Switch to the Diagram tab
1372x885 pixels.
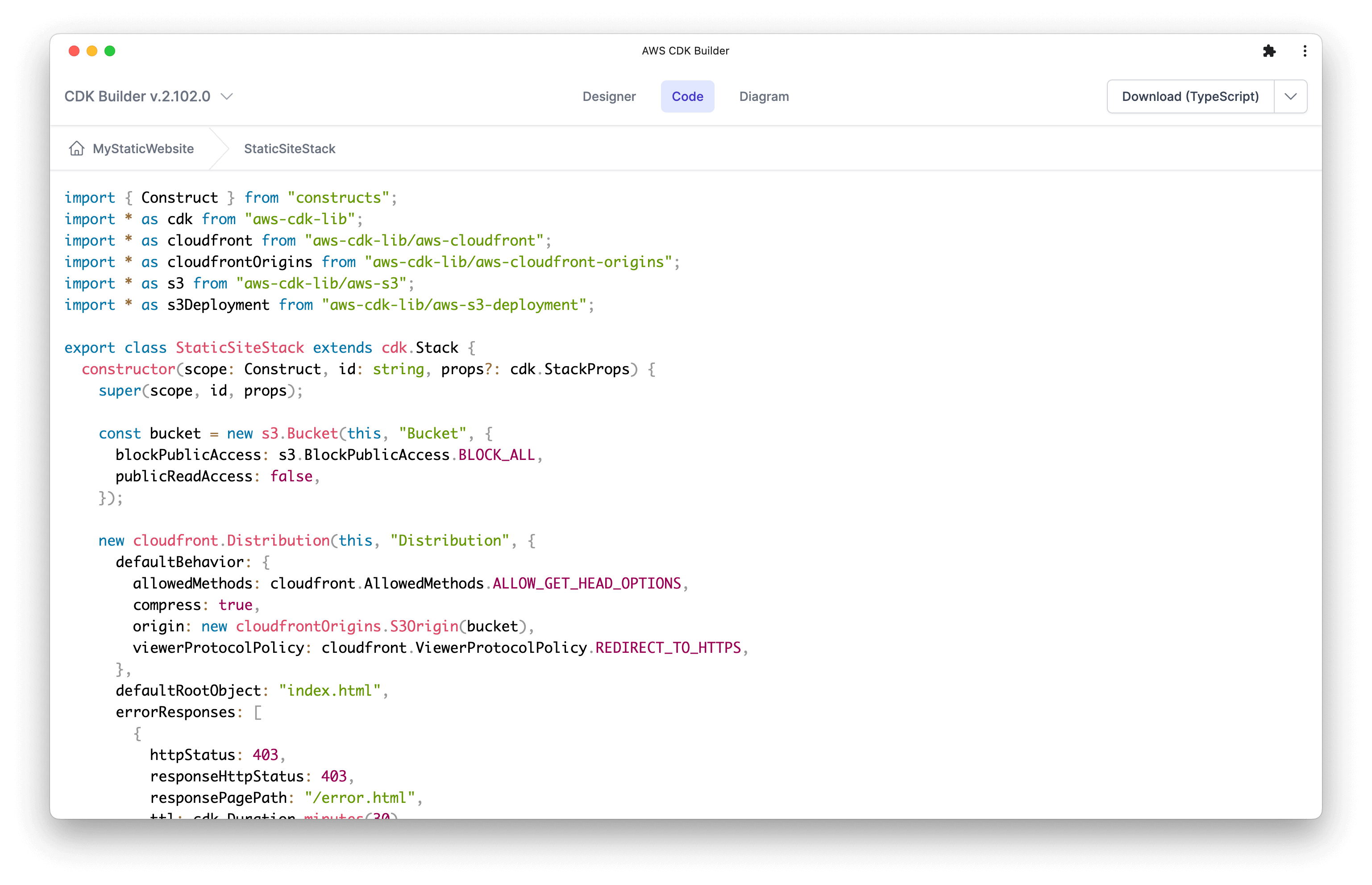[764, 96]
